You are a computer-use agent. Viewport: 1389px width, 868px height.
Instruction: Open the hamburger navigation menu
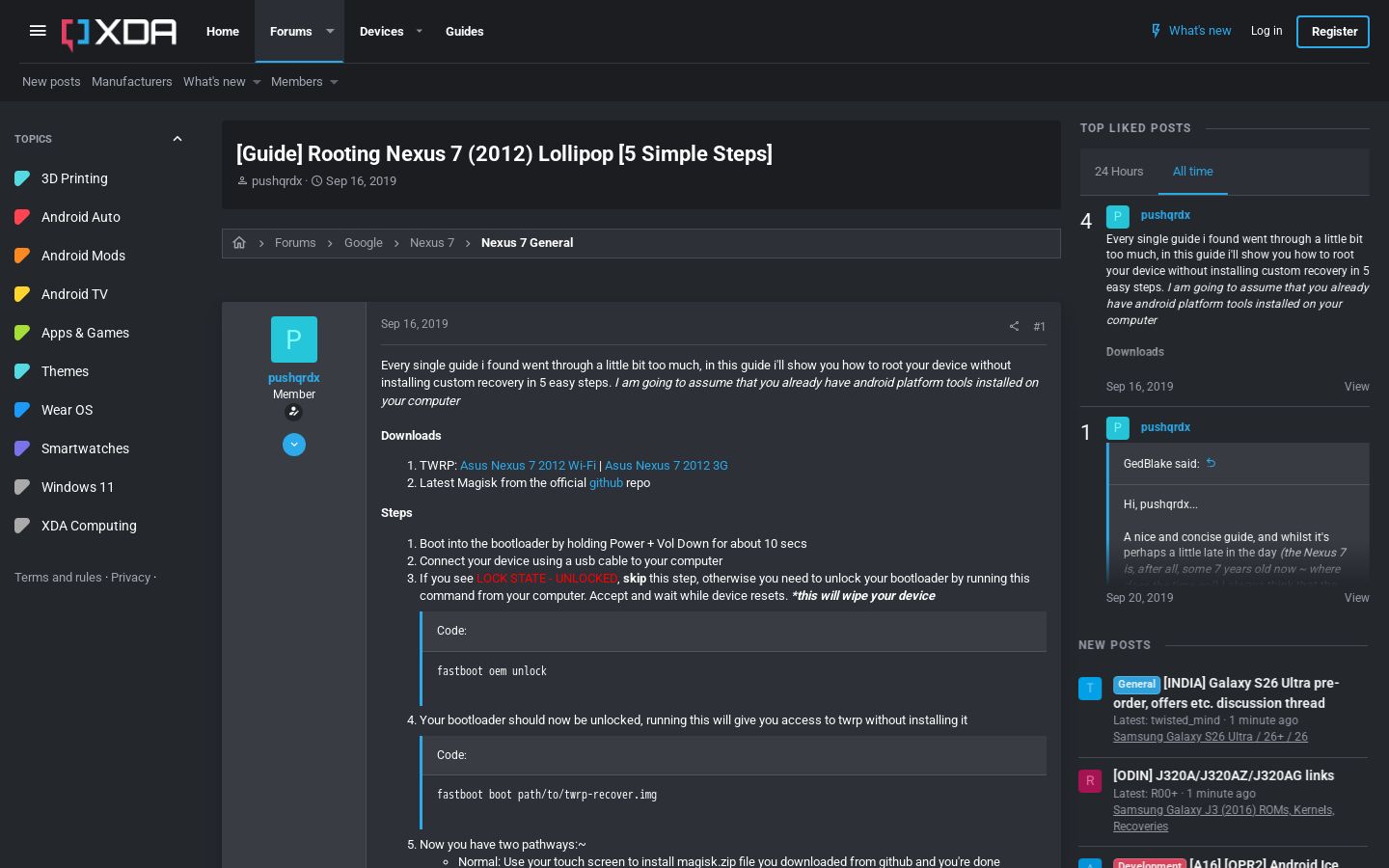38,31
